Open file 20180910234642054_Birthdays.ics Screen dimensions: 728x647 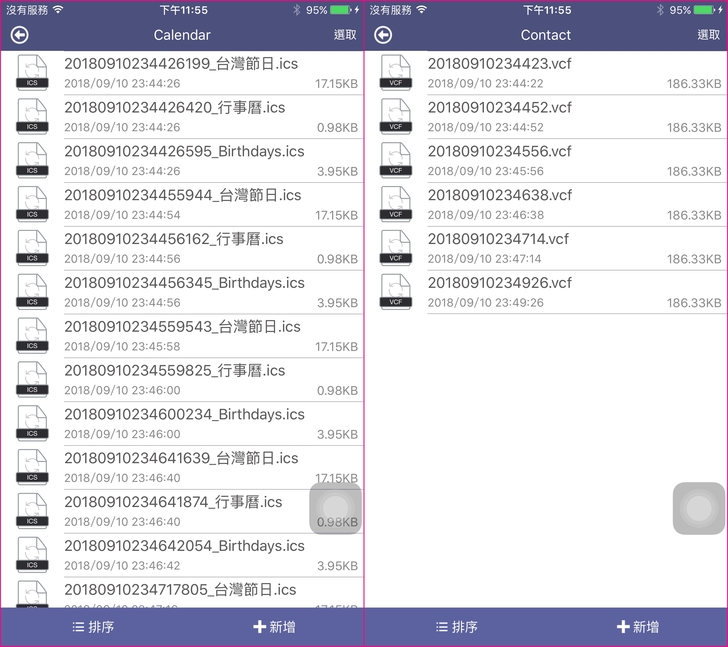182,555
